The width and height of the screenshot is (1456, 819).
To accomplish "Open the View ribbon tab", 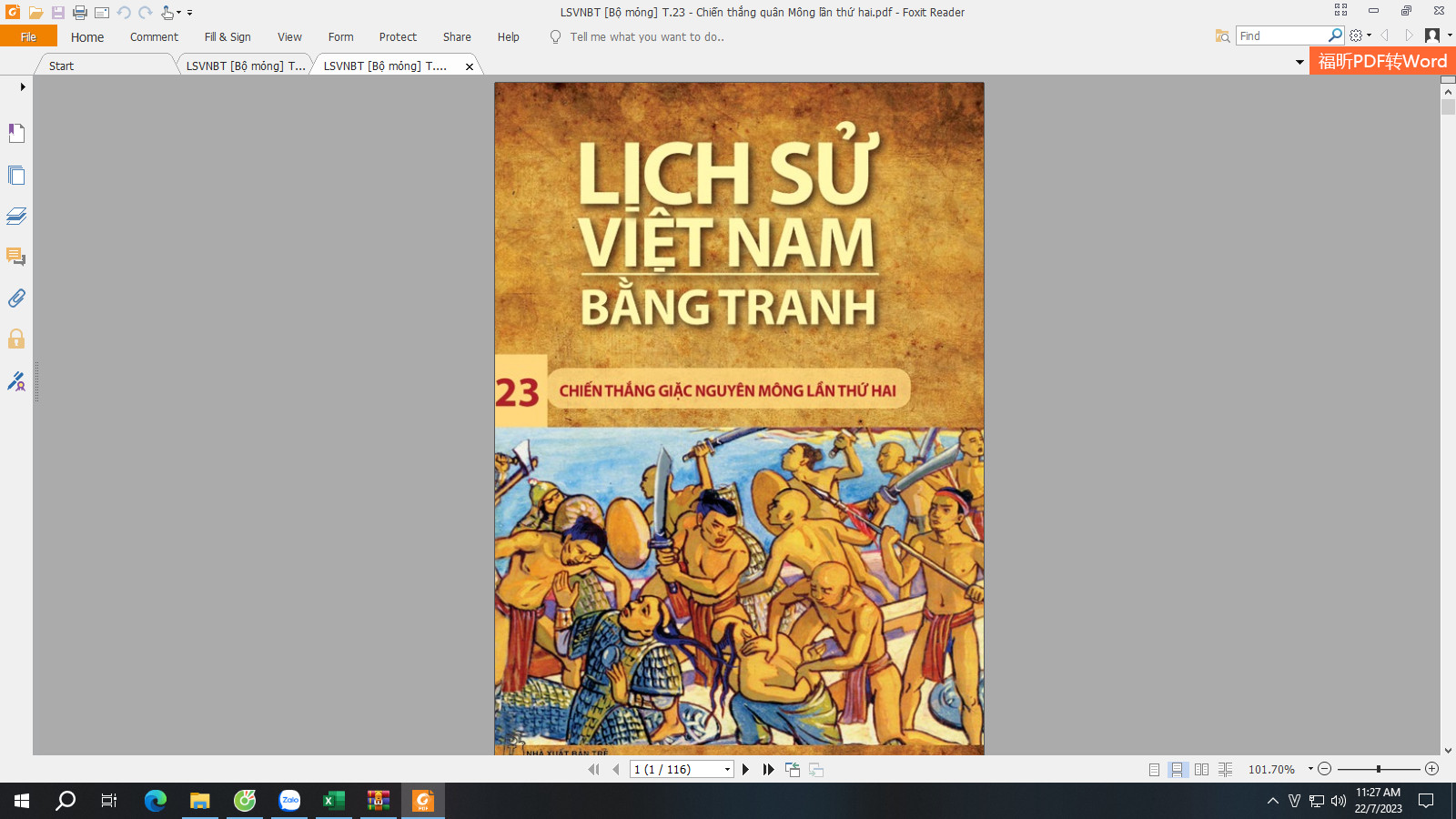I will click(x=289, y=37).
